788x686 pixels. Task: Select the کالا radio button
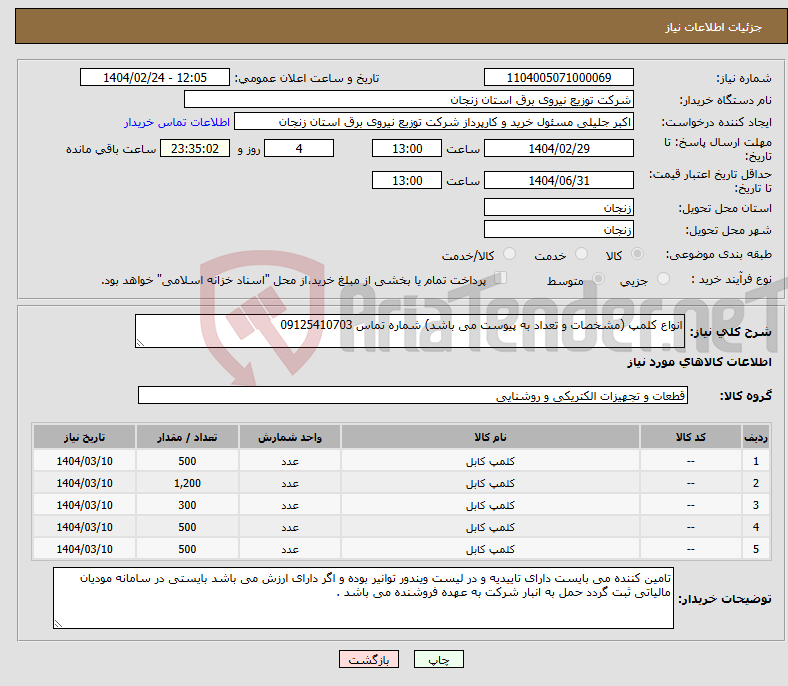[637, 254]
